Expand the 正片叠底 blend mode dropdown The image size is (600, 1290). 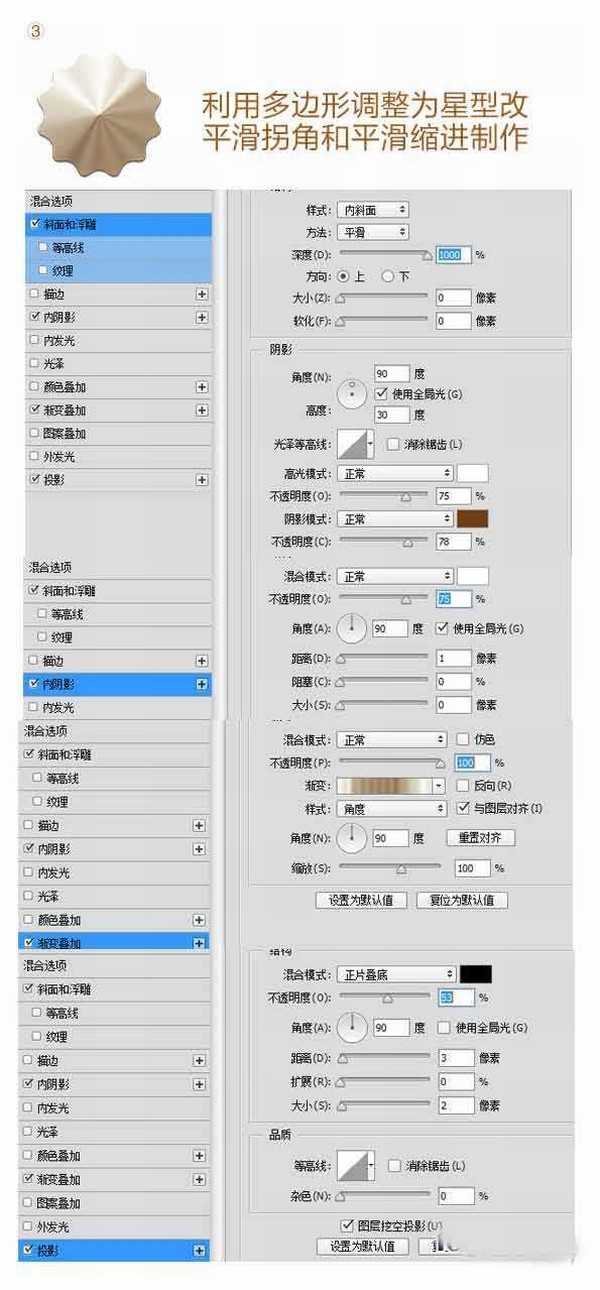click(x=395, y=973)
